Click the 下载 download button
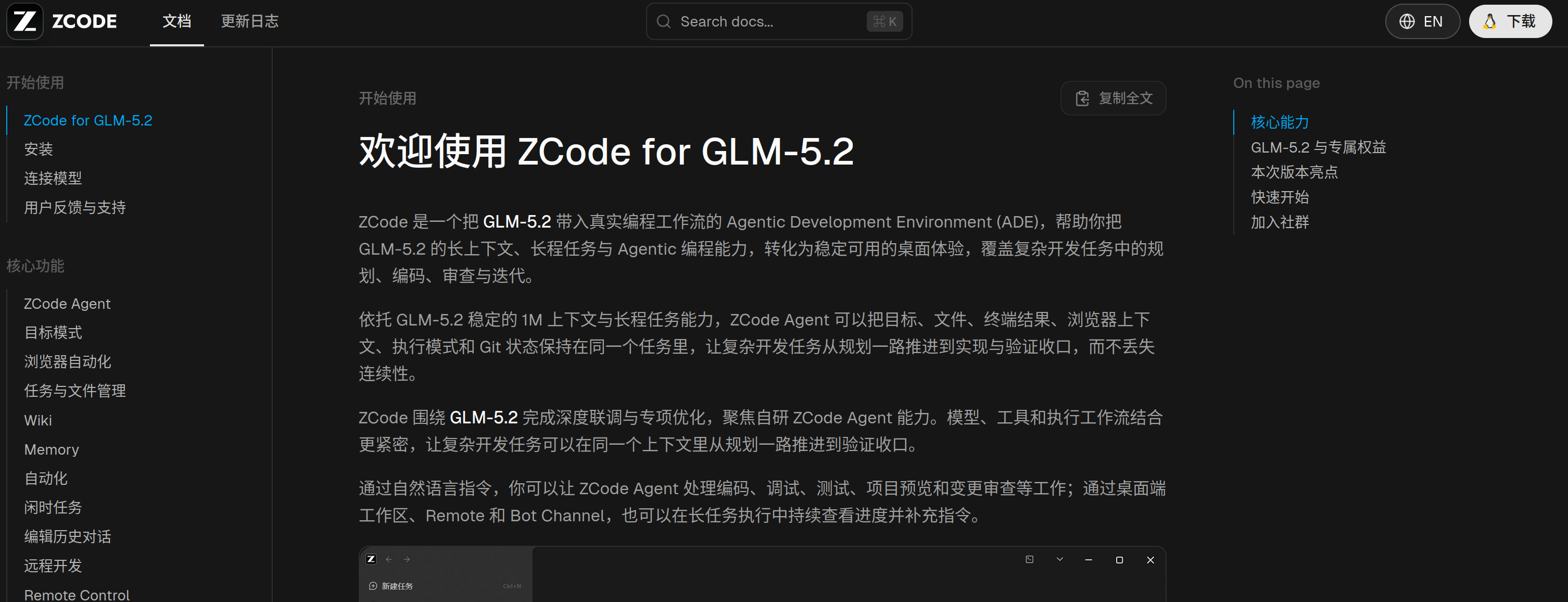The image size is (1568, 602). tap(1510, 21)
